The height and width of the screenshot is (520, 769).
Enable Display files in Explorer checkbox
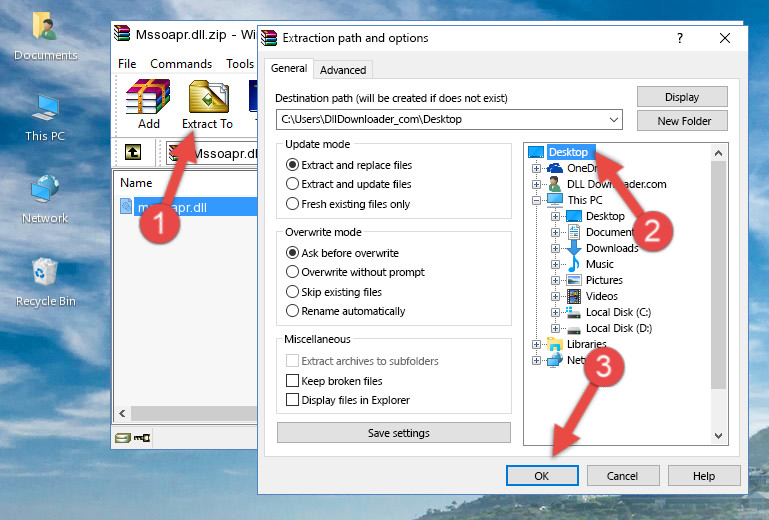[292, 400]
